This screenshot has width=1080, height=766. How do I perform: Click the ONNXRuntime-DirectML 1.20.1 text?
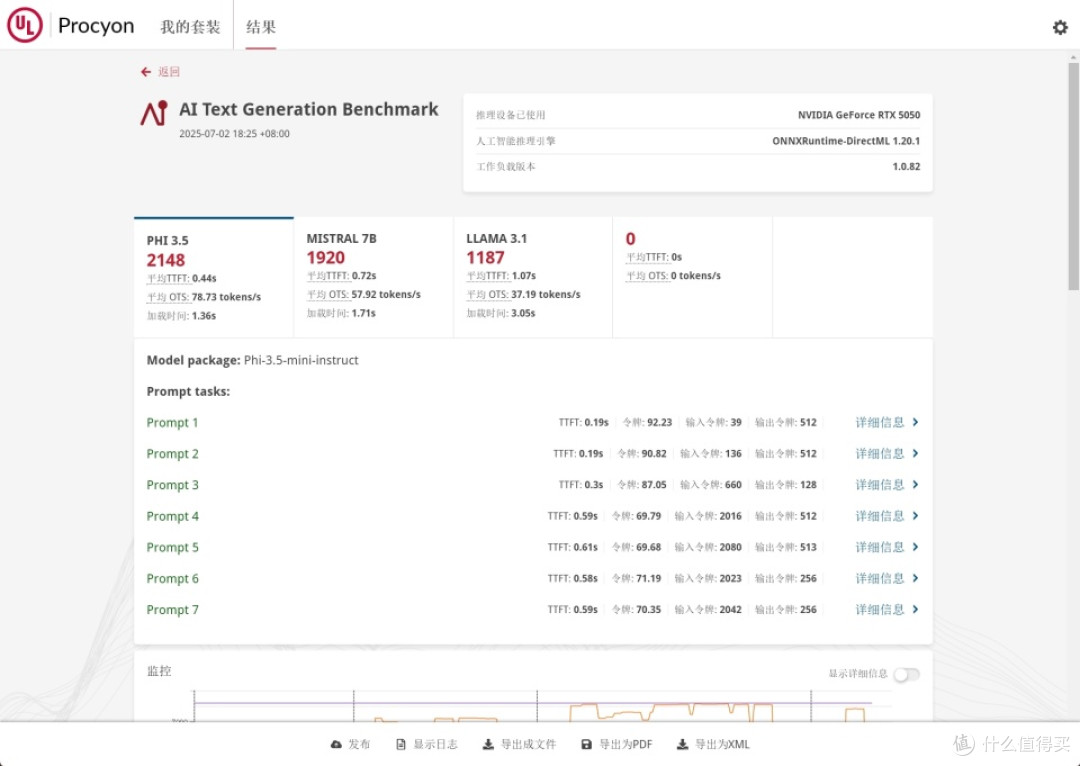[x=846, y=141]
